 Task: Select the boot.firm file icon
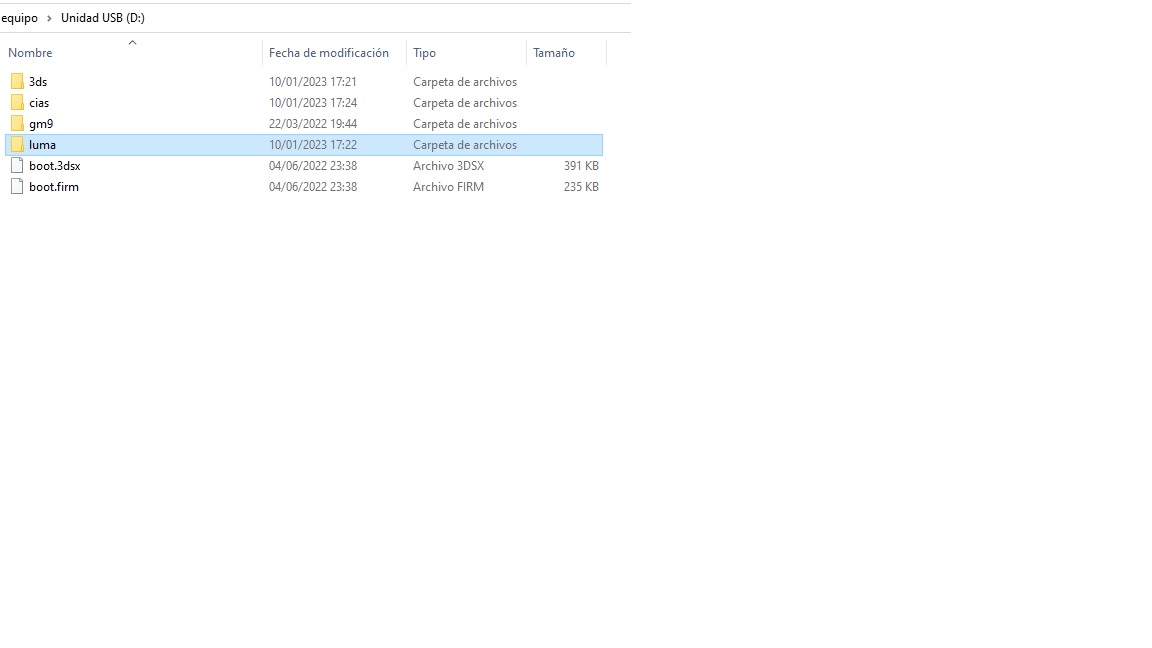point(17,187)
